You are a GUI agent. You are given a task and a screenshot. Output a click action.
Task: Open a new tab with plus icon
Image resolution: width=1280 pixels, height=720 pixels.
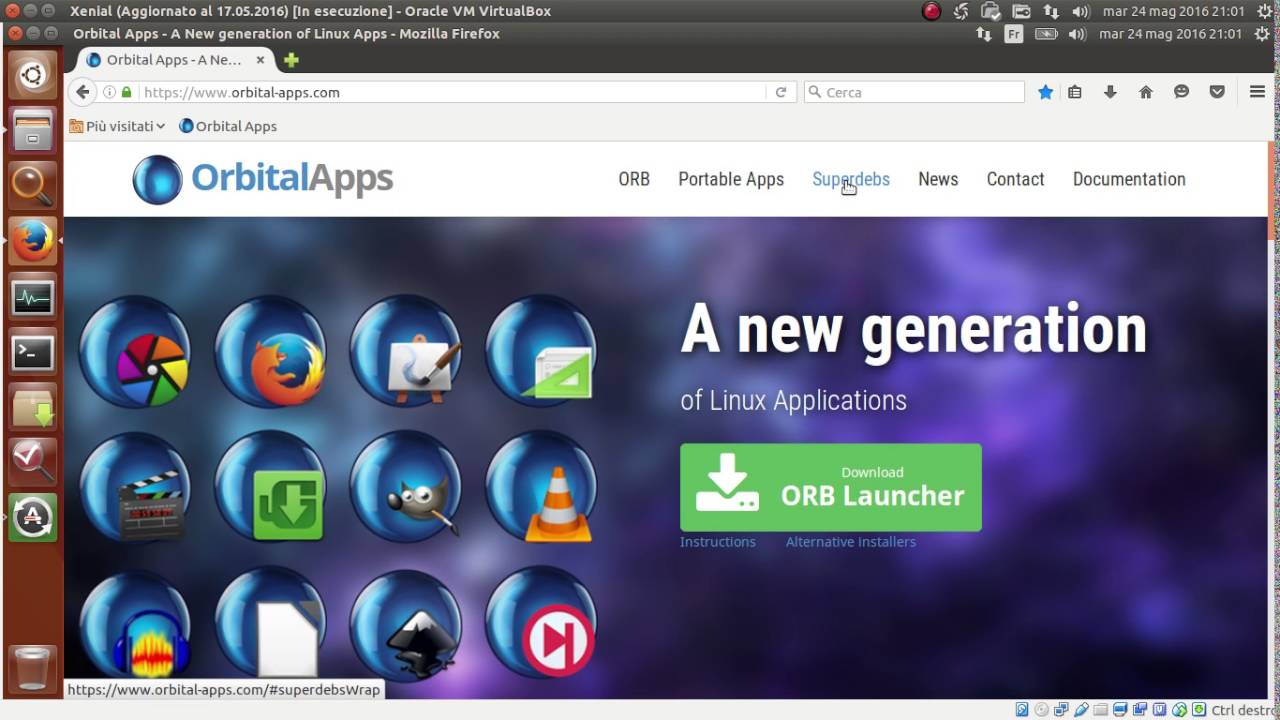tap(291, 60)
